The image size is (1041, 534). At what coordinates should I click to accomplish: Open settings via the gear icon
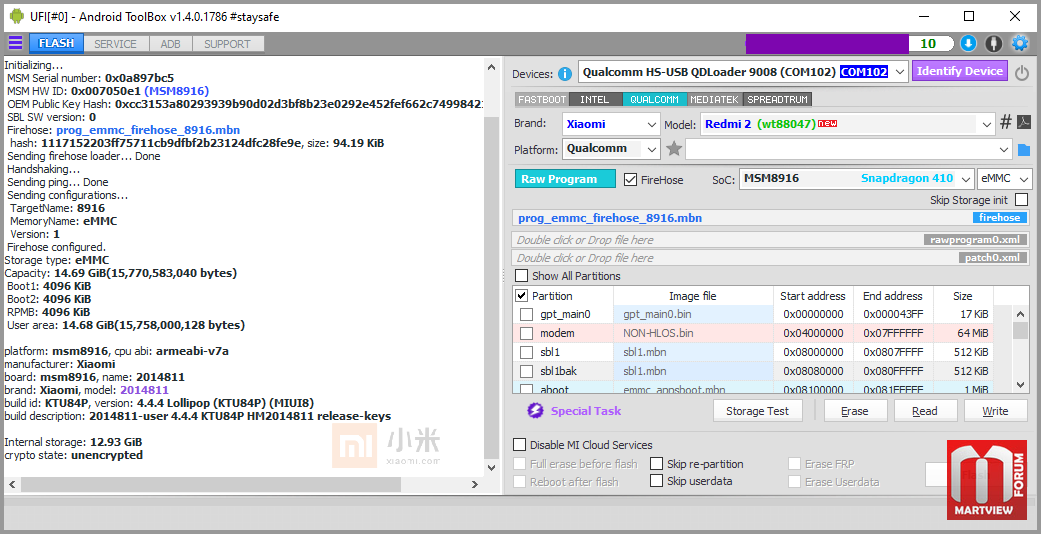(1020, 43)
